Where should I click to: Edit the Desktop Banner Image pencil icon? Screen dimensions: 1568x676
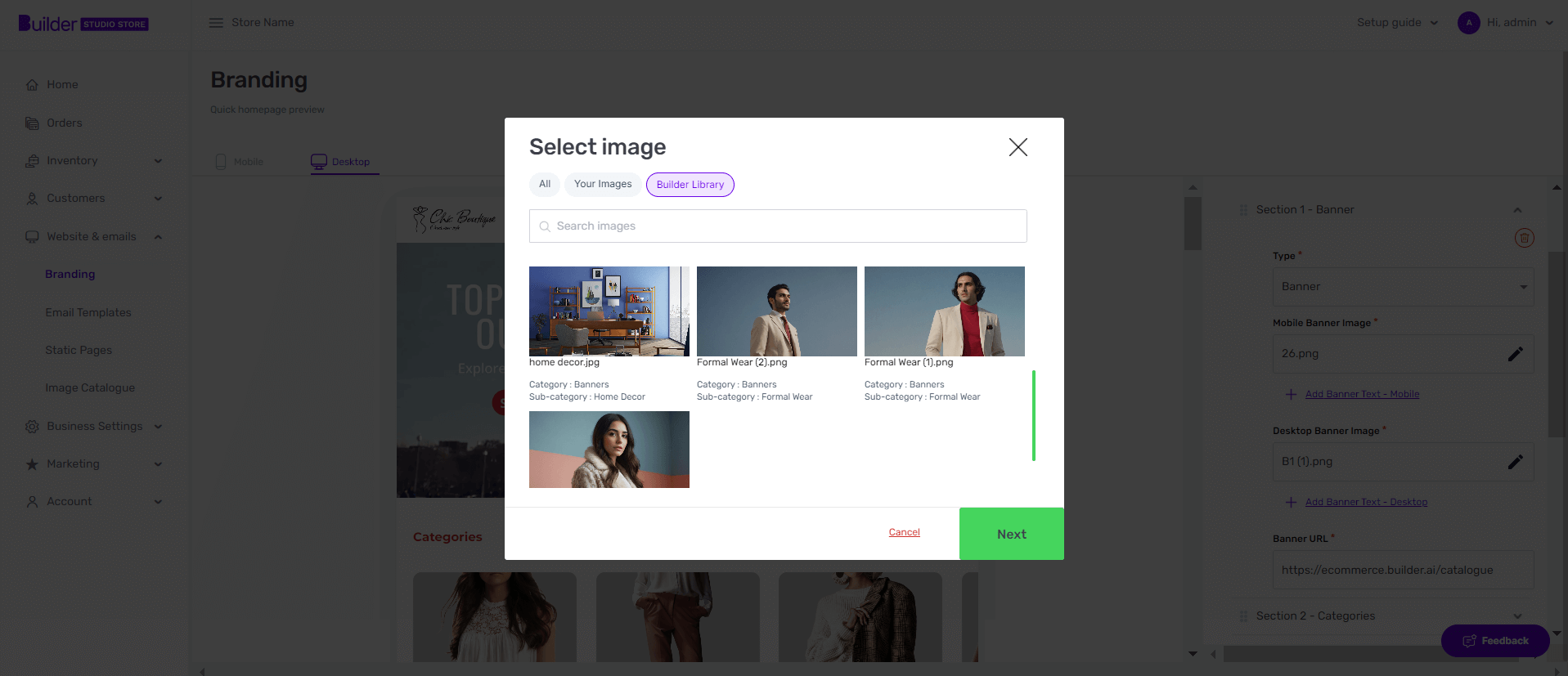(1515, 462)
